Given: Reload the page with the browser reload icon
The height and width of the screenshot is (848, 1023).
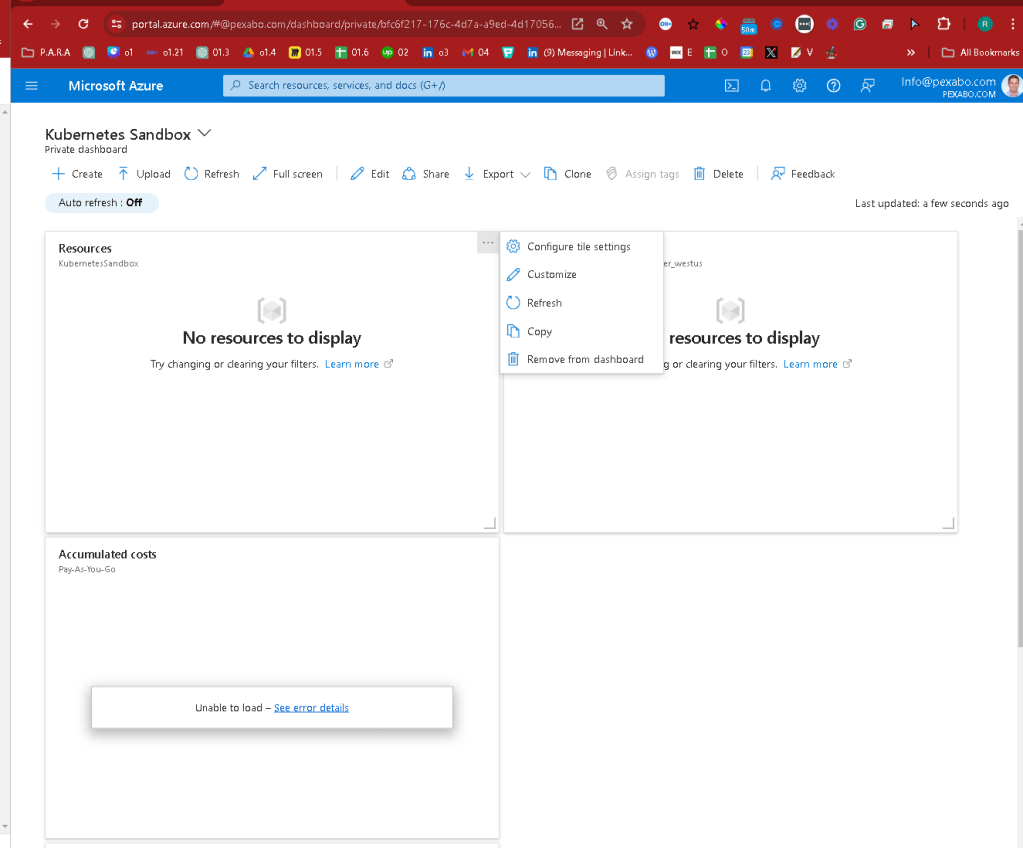Looking at the screenshot, I should click(x=83, y=24).
